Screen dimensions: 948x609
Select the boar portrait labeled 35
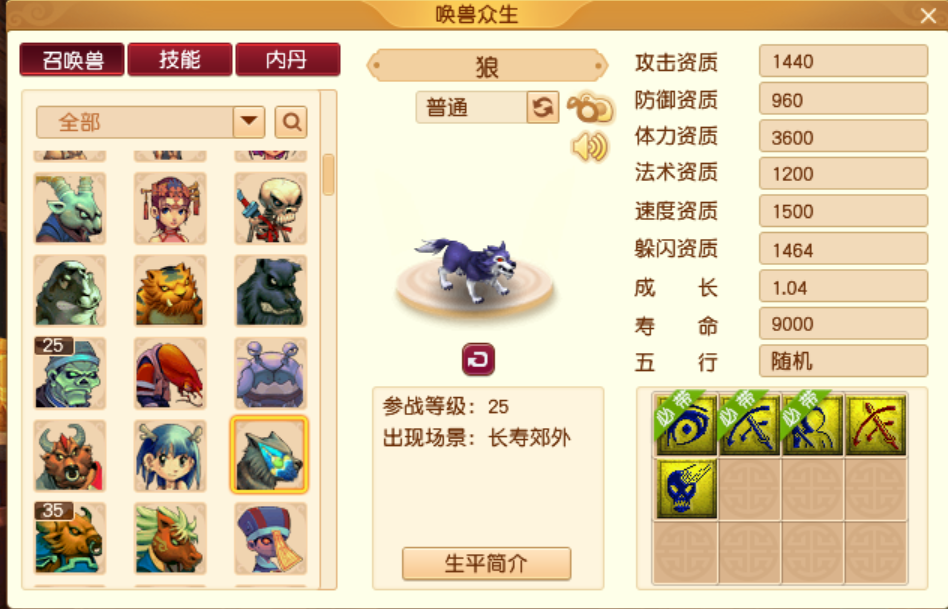tap(70, 538)
